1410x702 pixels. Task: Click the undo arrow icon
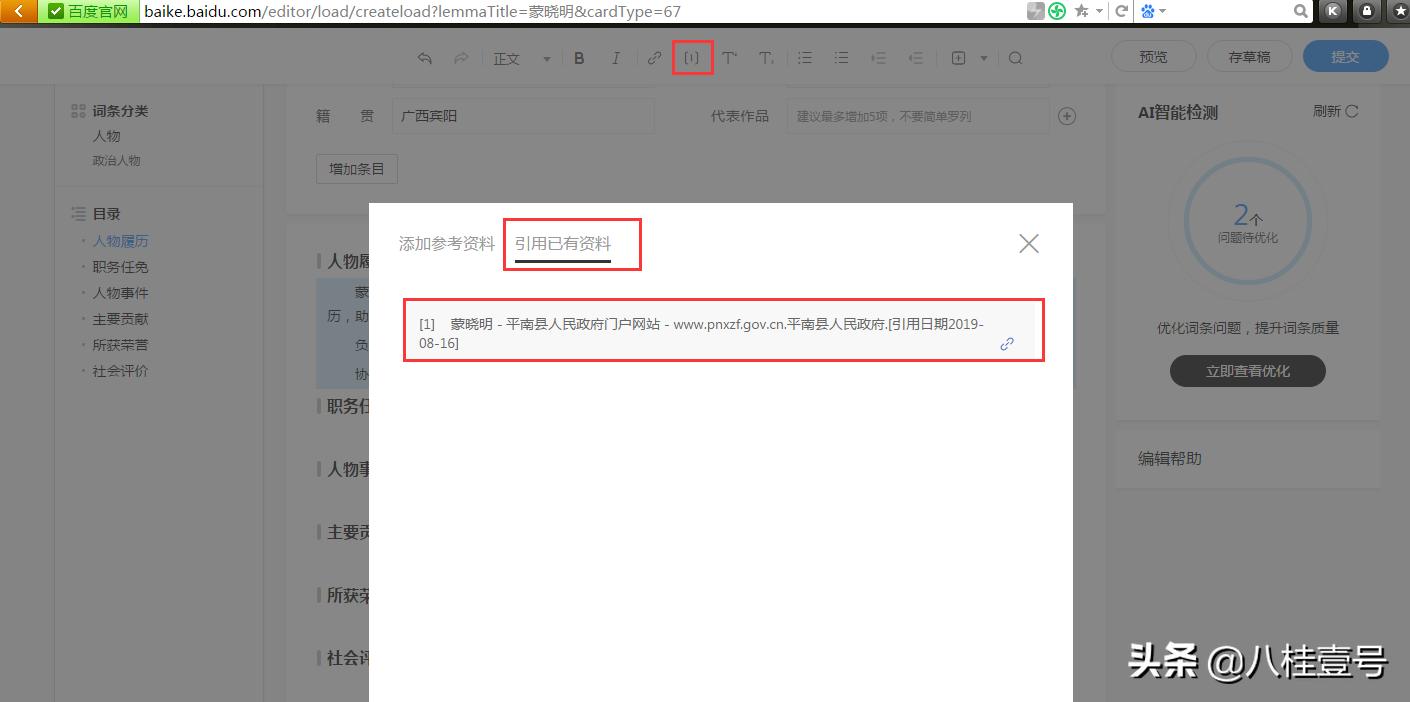click(x=424, y=57)
